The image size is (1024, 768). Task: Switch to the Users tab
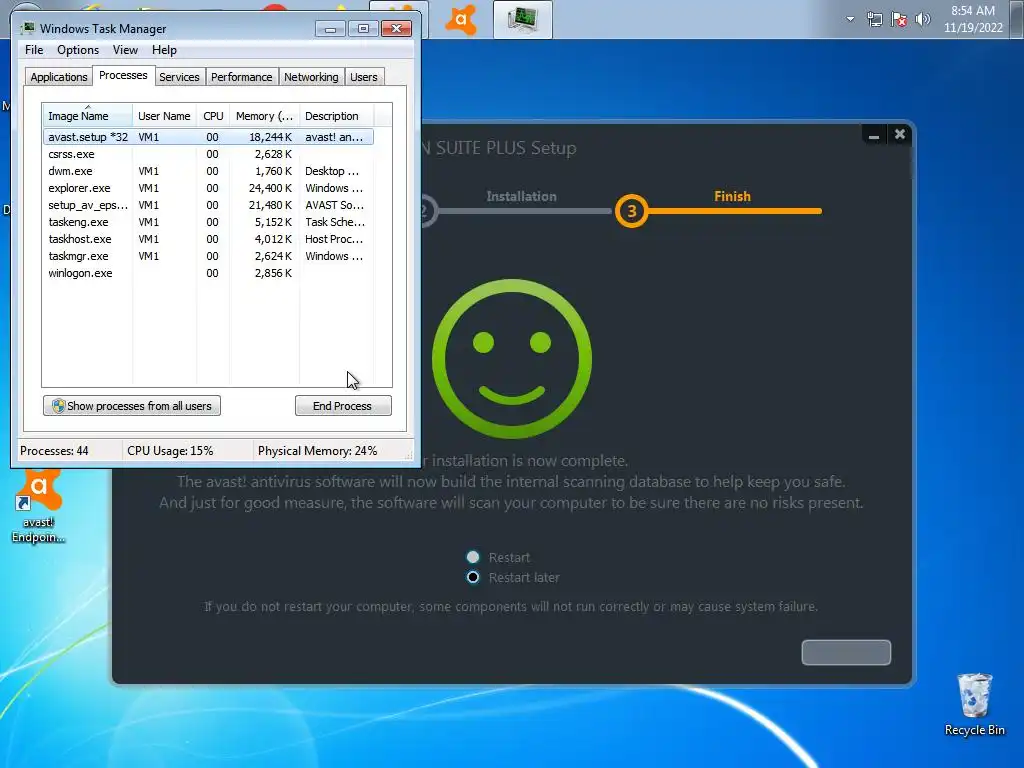coord(364,77)
